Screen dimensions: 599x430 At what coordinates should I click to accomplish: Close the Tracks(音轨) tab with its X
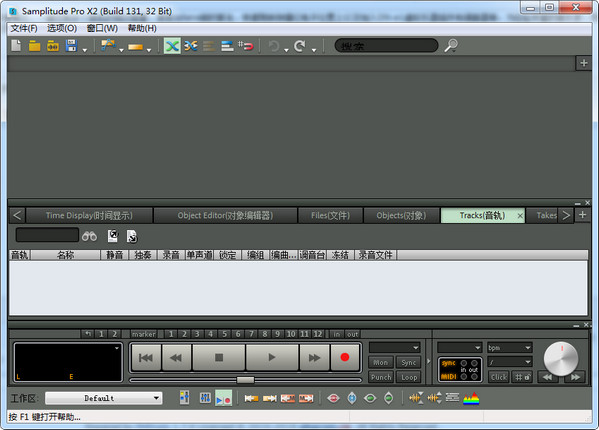[x=520, y=216]
